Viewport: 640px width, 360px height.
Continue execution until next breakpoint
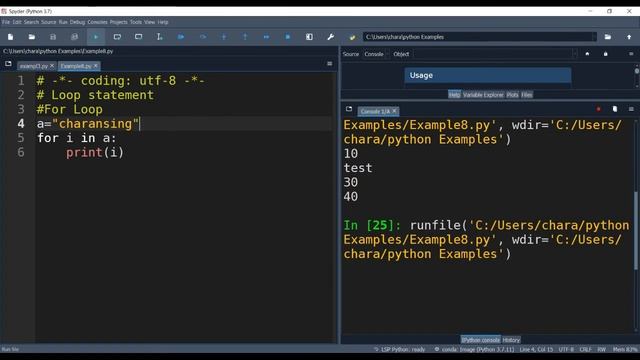266,37
